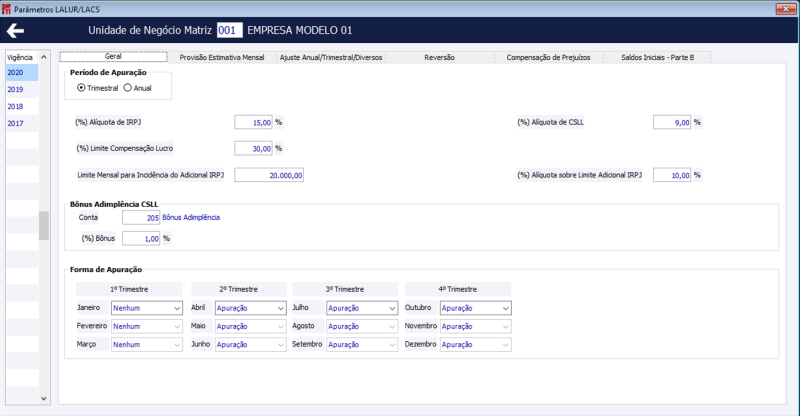Screen dimensions: 800x416
Task: Open the Junho dropdown
Action: (251, 345)
